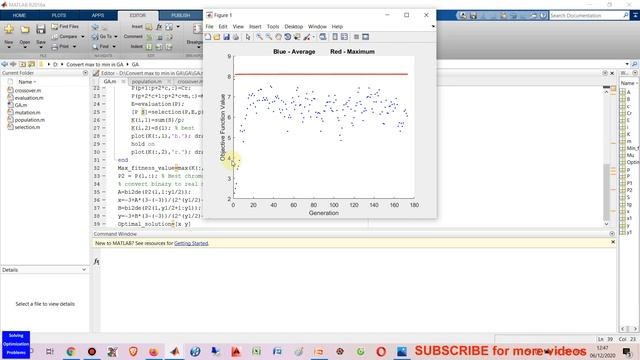This screenshot has width=640, height=360.
Task: Select the Rotate 3D tool in figure toolbar
Action: coord(287,37)
